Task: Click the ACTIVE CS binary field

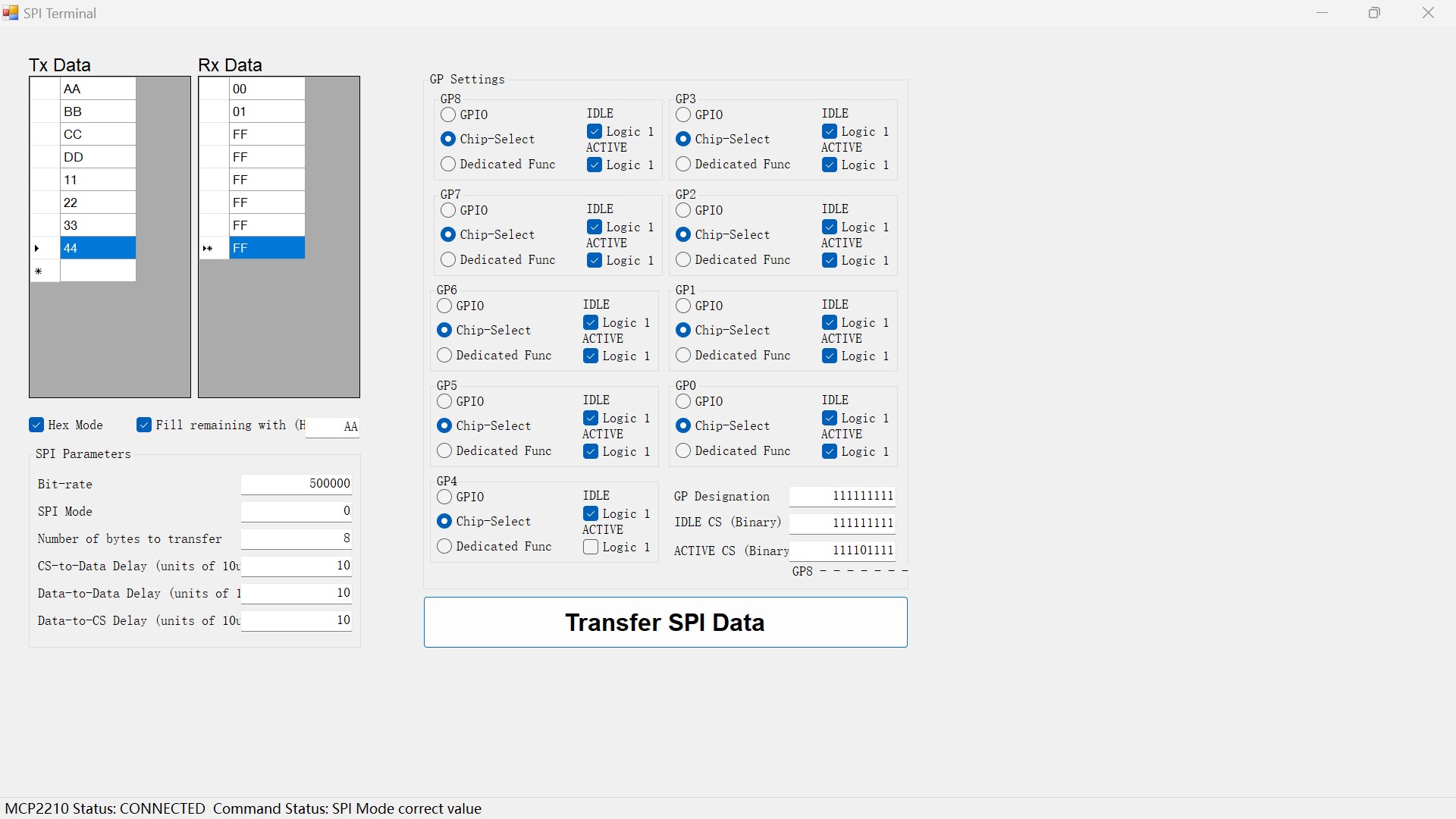Action: (842, 551)
